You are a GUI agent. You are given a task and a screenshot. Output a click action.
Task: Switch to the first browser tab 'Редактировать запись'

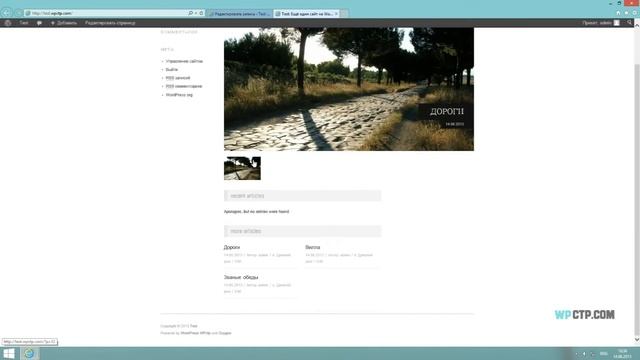[x=239, y=13]
